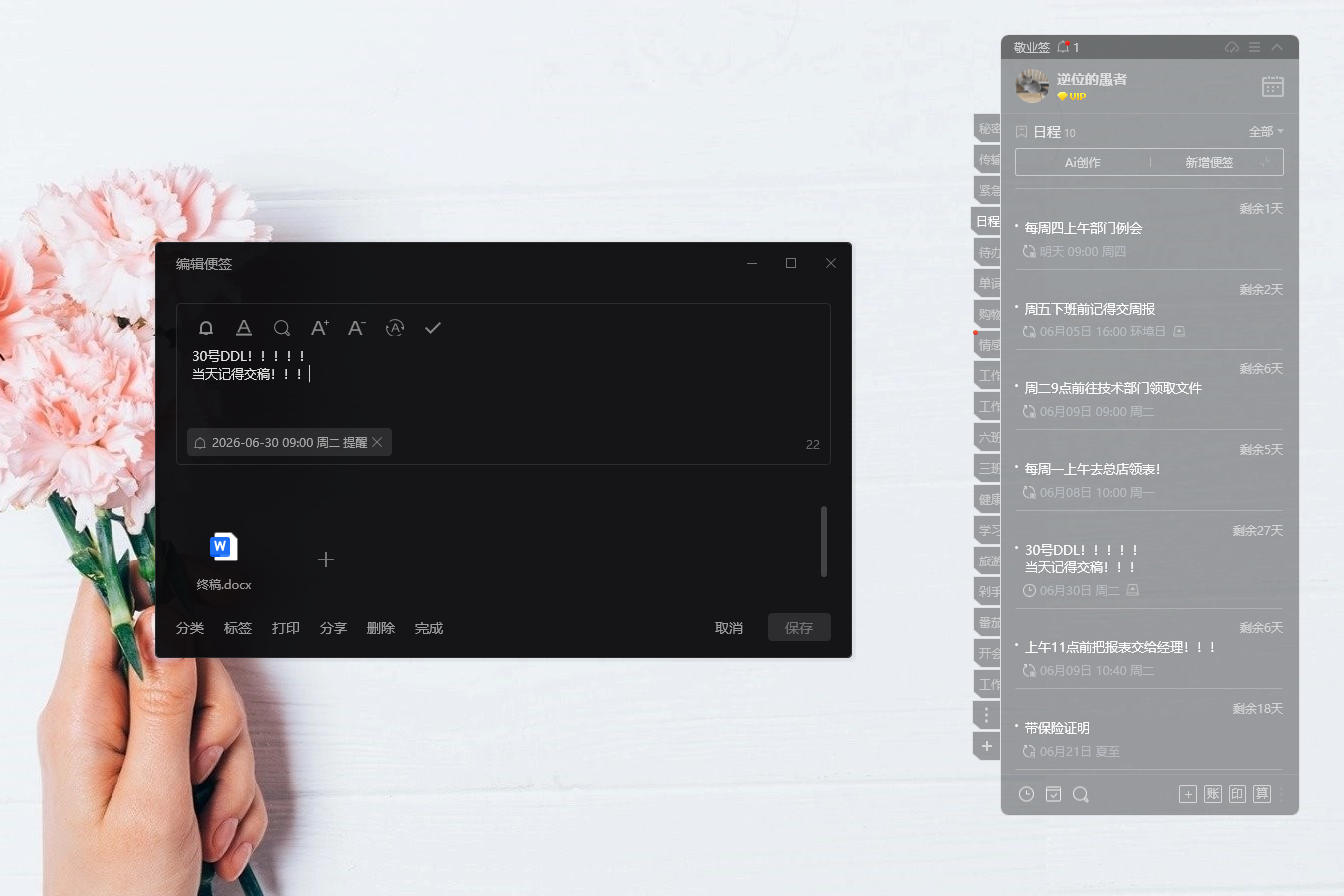Click reminder time 06月05日 16:00 环境日

click(x=1102, y=332)
